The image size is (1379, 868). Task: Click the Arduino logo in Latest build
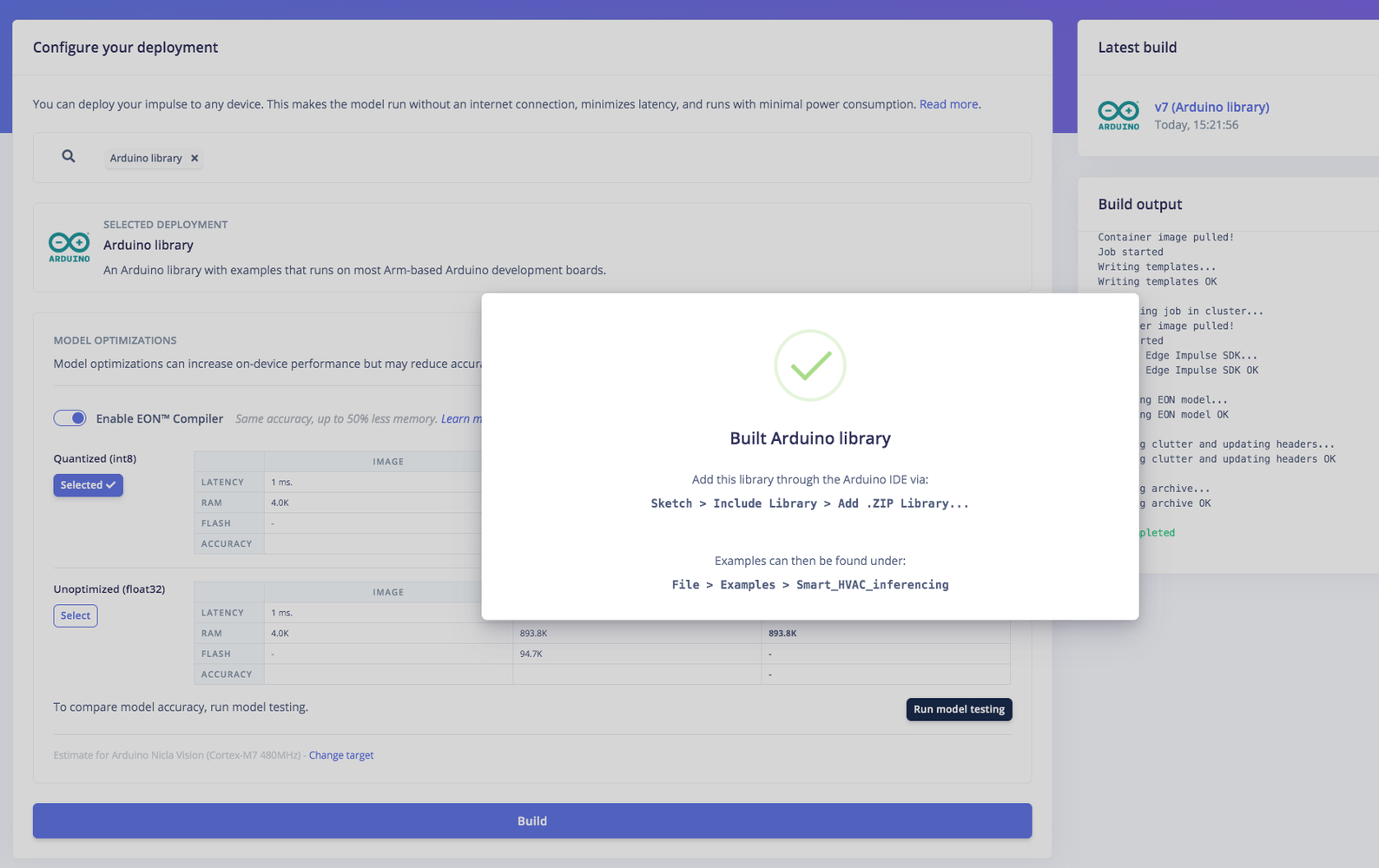[1118, 115]
